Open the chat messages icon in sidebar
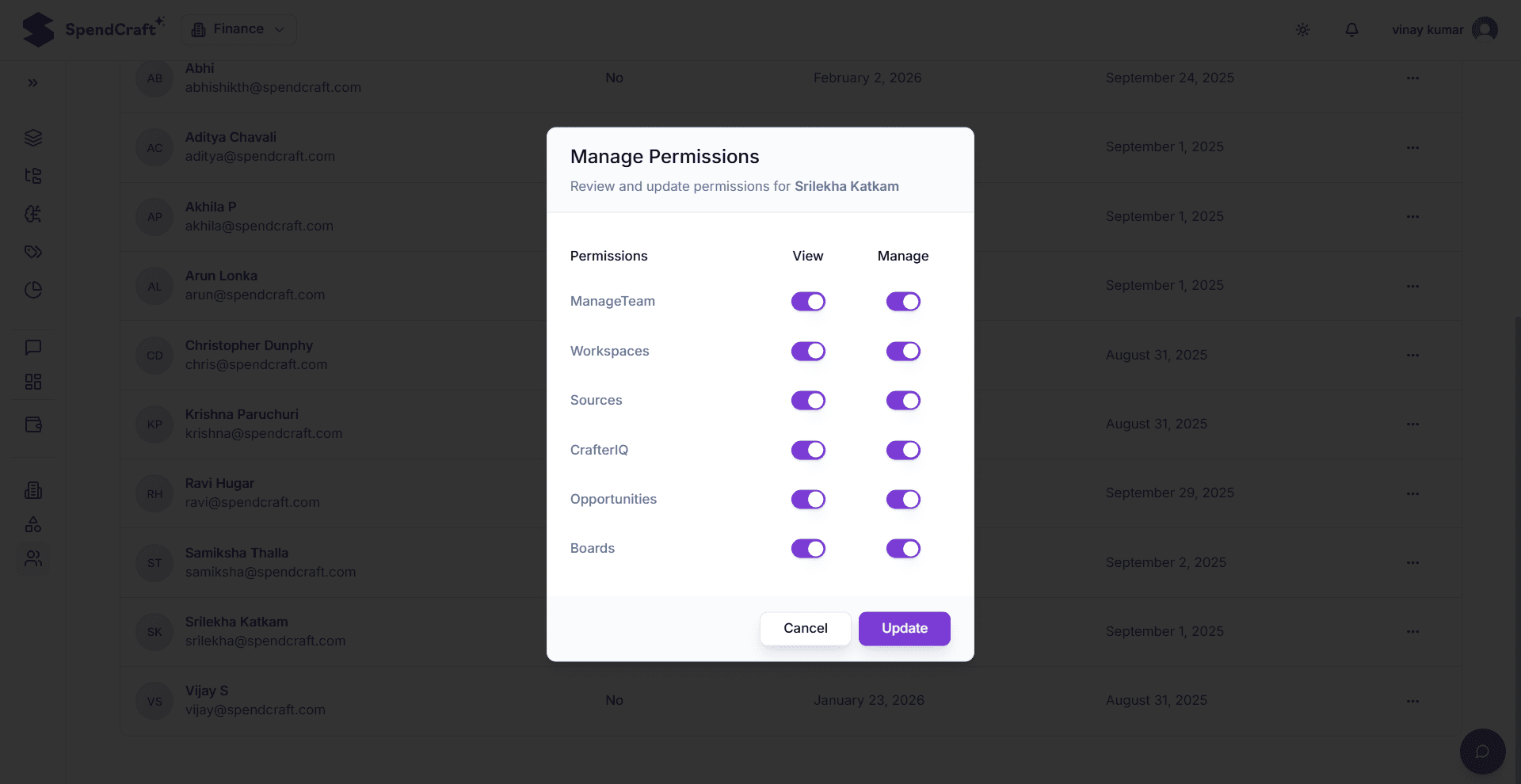 (x=32, y=348)
